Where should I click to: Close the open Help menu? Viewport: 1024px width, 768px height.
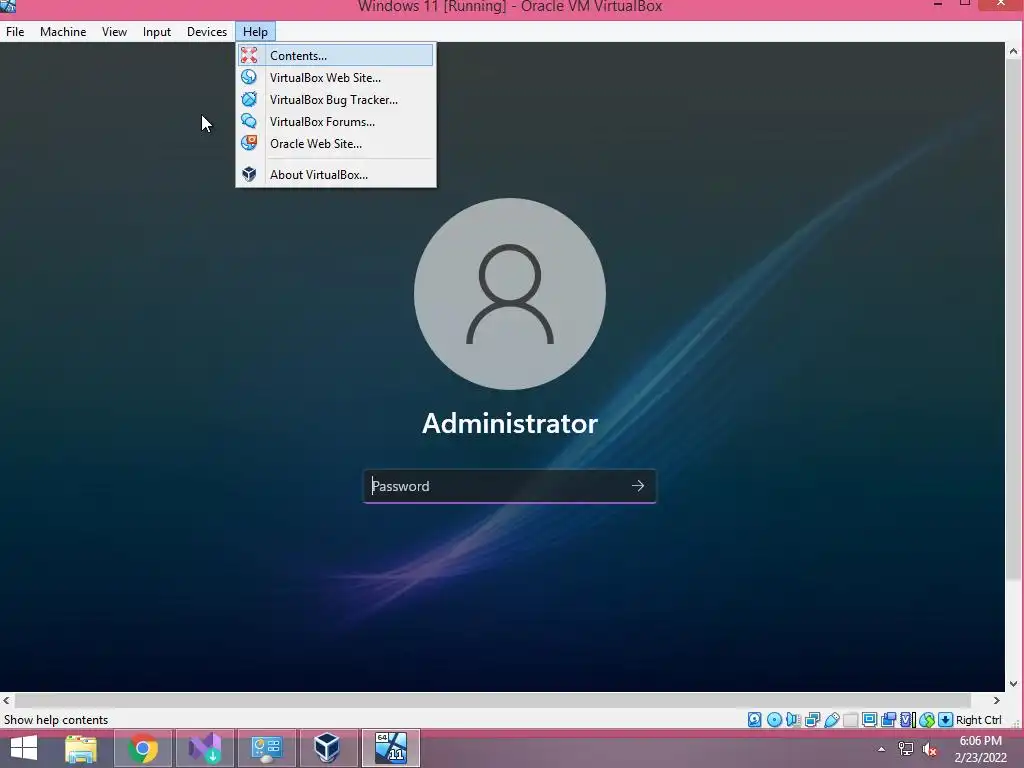click(255, 31)
